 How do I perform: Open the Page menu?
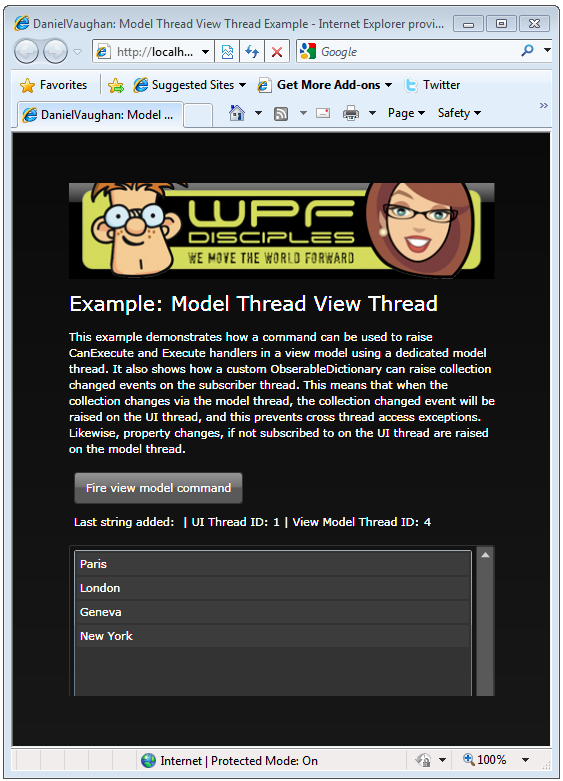coord(406,113)
